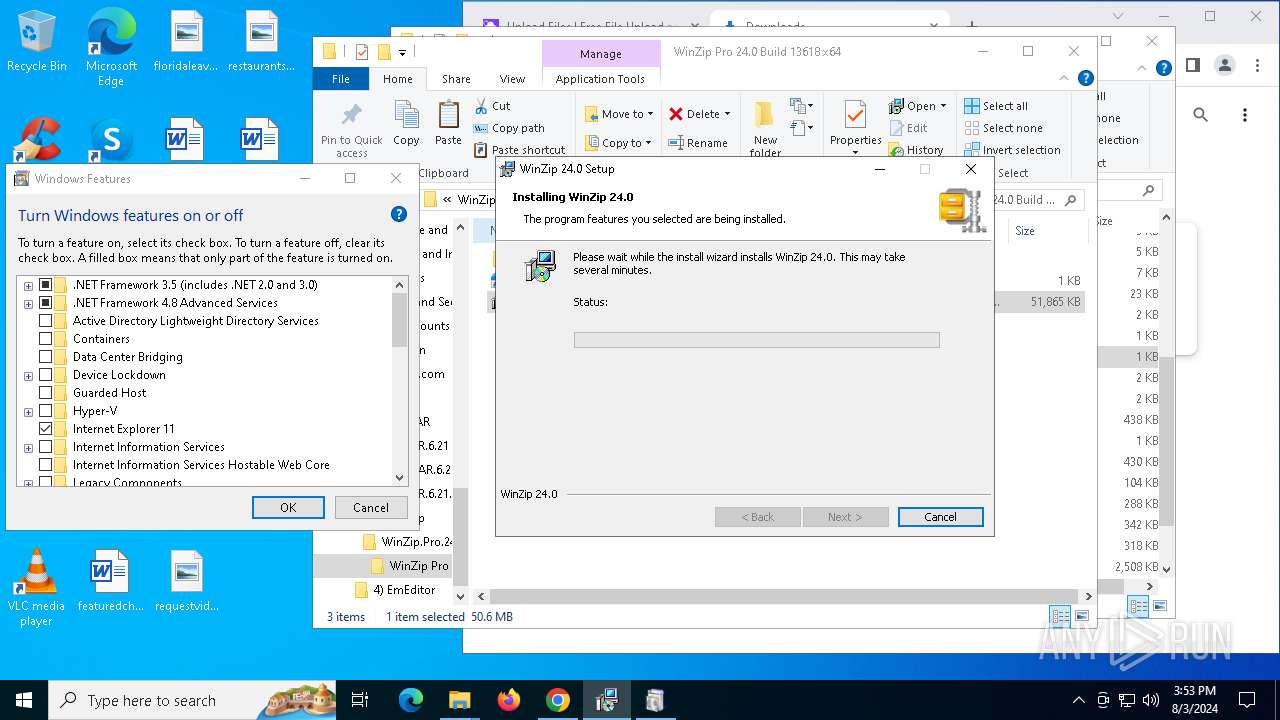The height and width of the screenshot is (720, 1280).
Task: Click Select none in Explorer ribbon
Action: [1002, 128]
